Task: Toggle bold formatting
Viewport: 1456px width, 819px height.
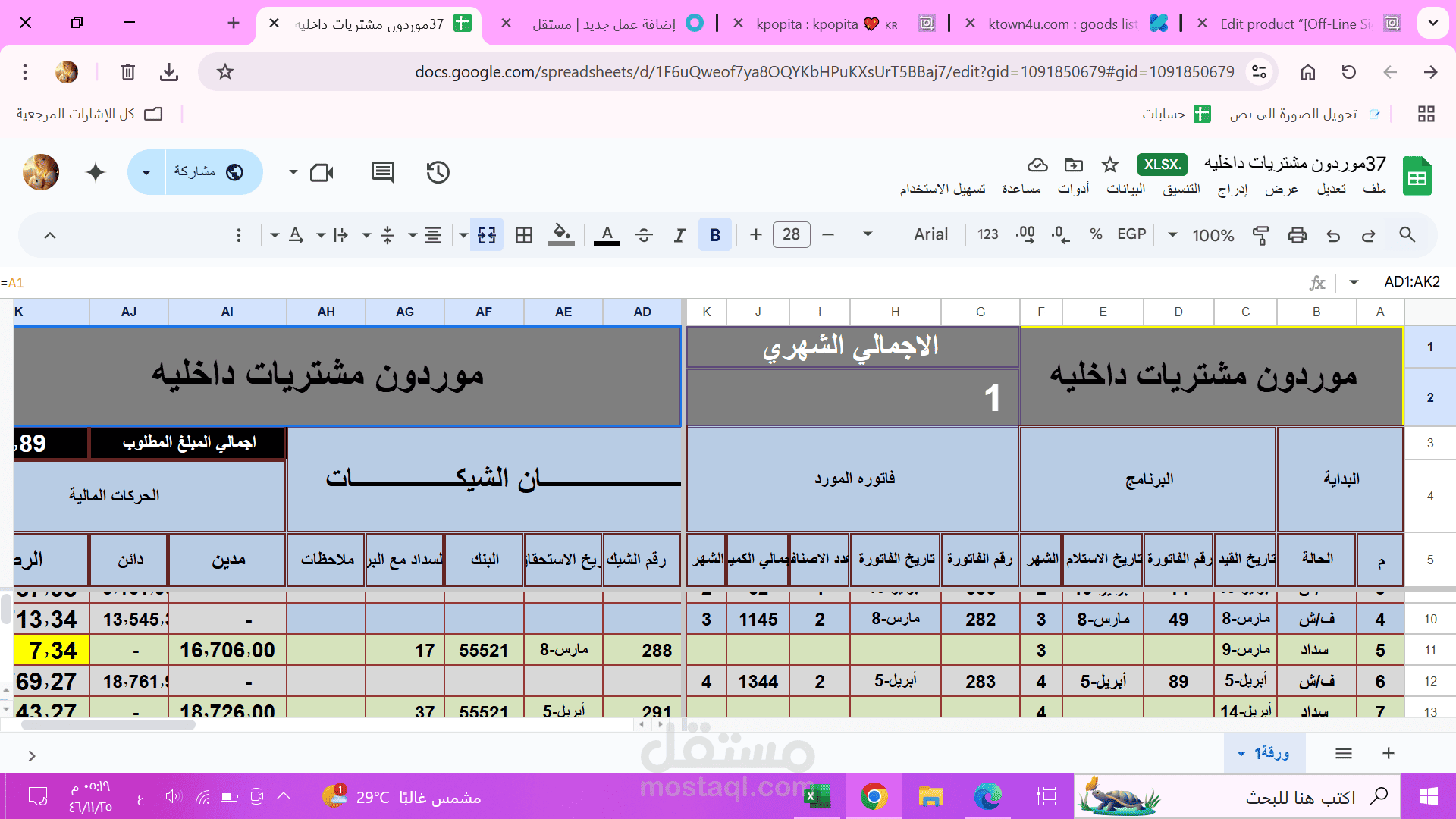Action: click(x=715, y=235)
